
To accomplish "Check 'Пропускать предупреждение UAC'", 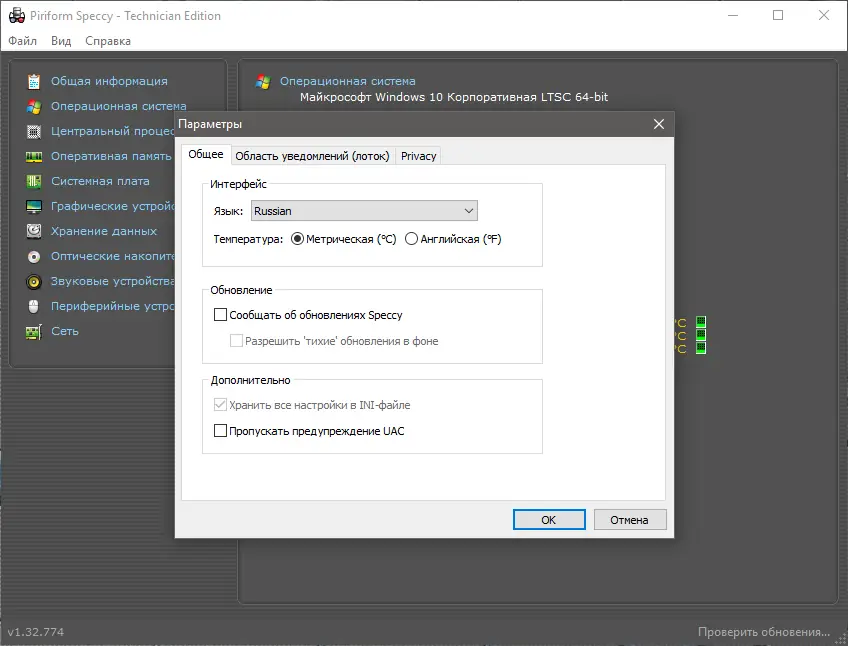I will point(223,430).
